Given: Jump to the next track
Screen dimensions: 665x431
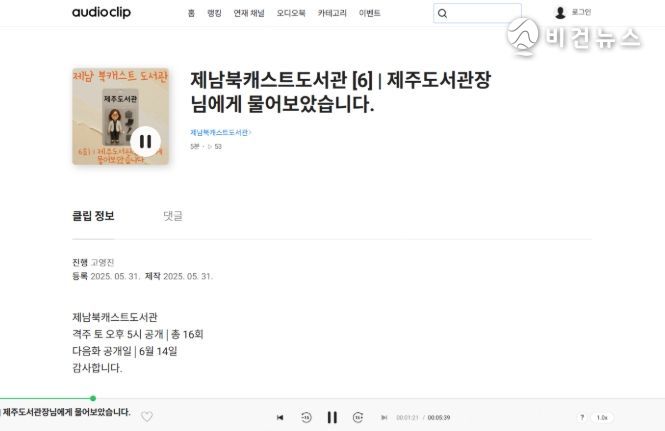Looking at the screenshot, I should 384,417.
